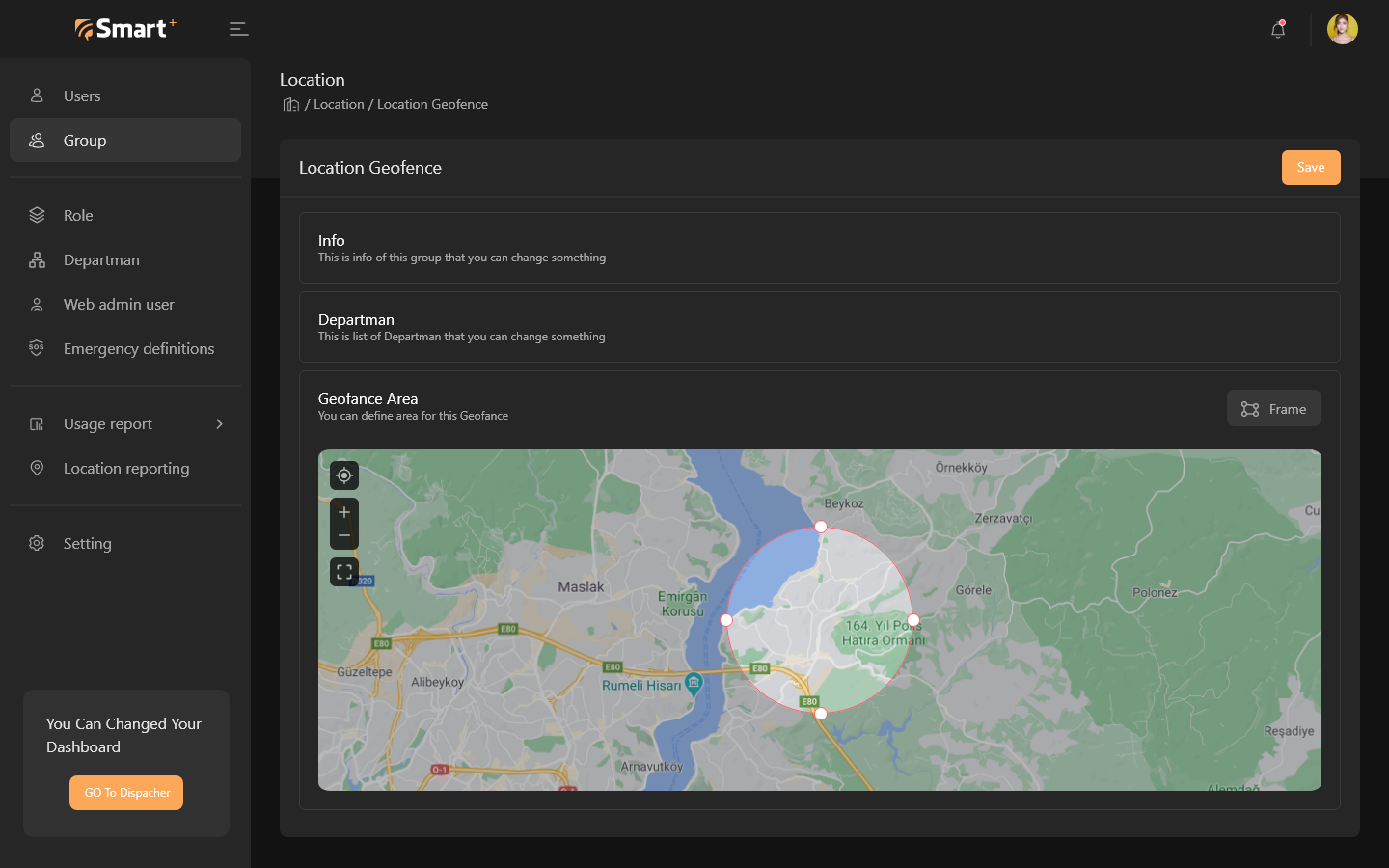
Task: Click the Rumeli Hisarı landmark marker
Action: [694, 685]
